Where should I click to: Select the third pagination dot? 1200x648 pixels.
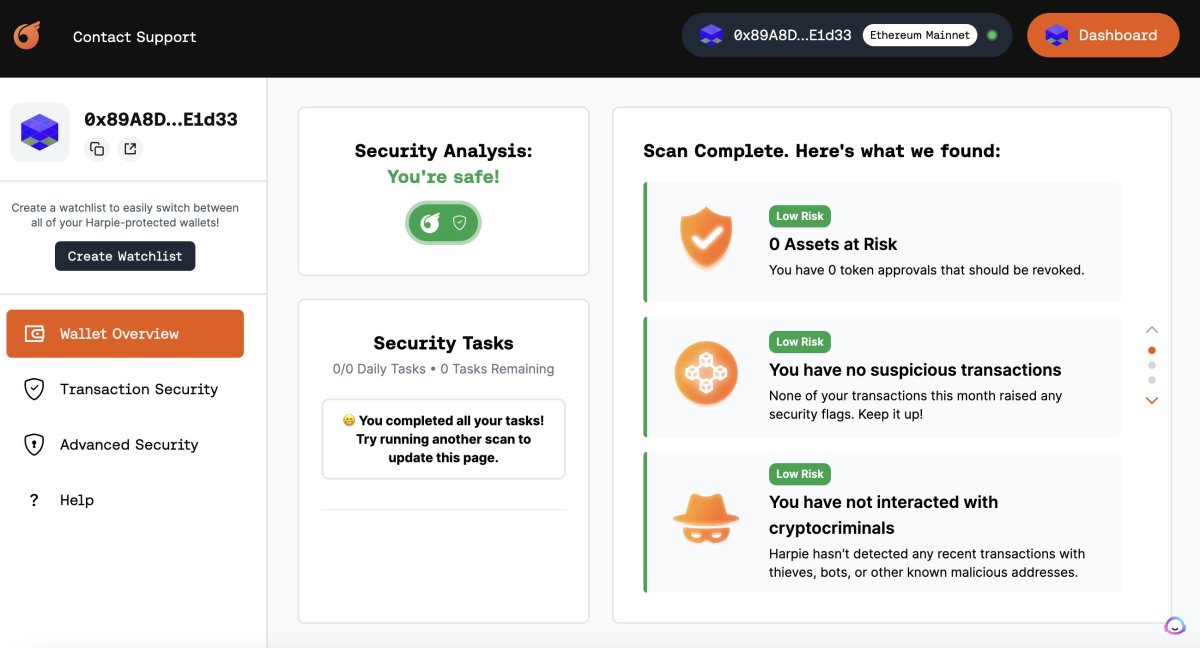click(1152, 380)
